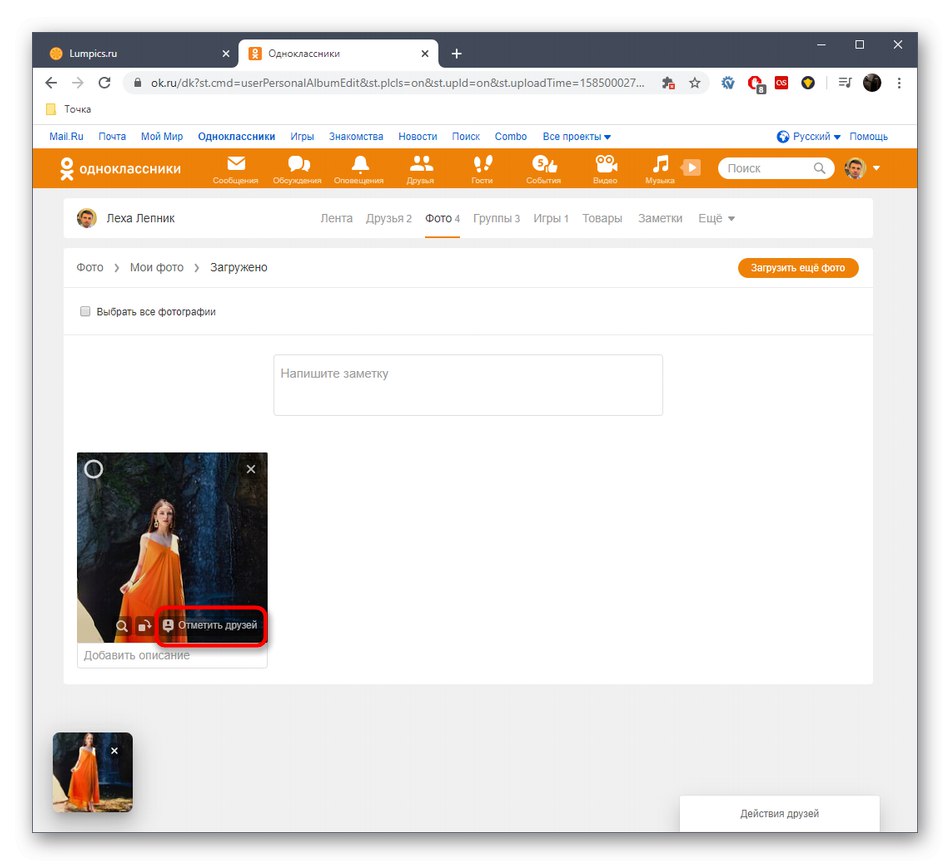
Task: Open the Точка bookmarks folder
Action: click(69, 110)
